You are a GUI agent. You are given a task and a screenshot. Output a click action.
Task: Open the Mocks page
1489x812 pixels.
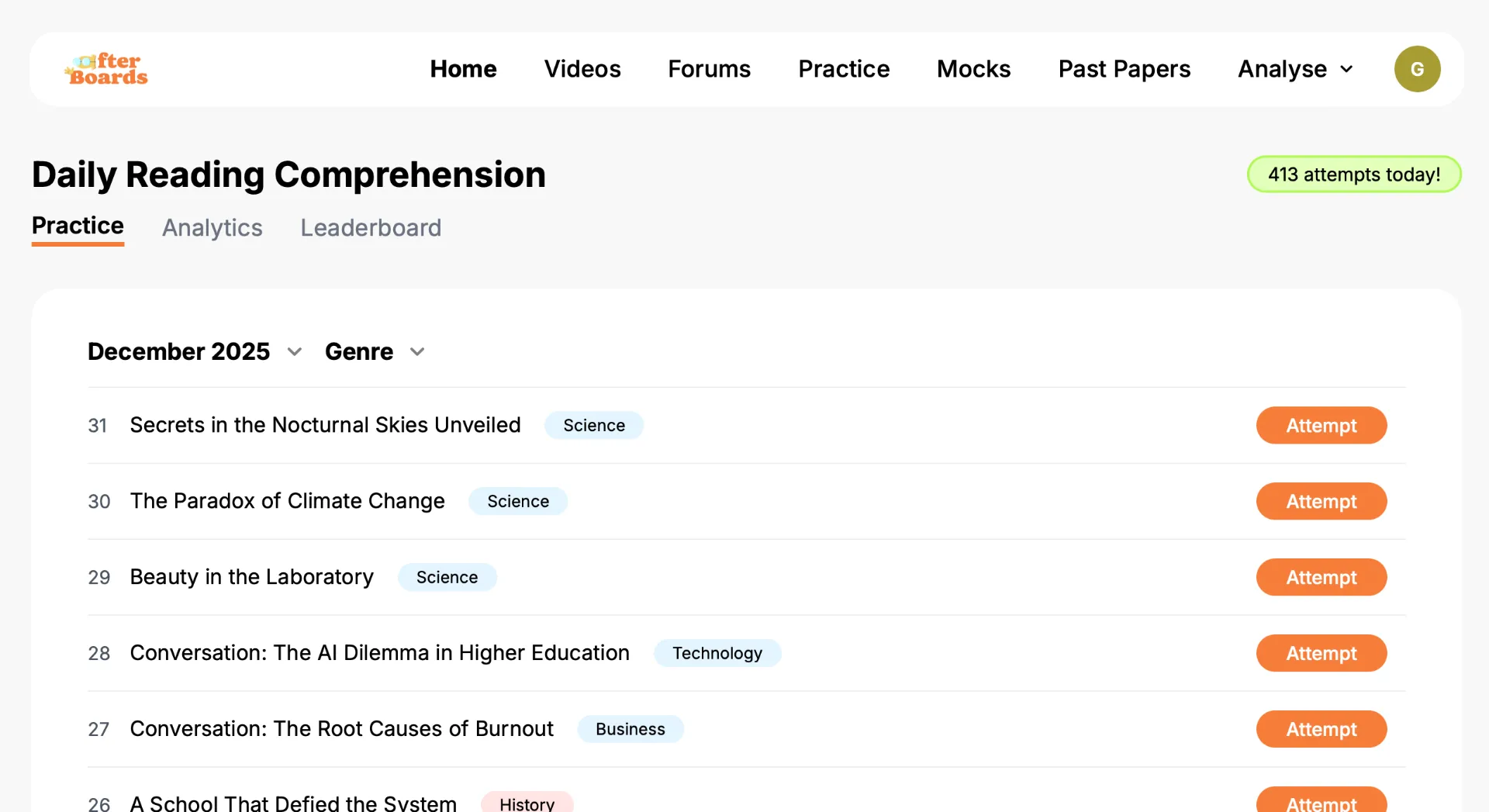click(x=973, y=69)
